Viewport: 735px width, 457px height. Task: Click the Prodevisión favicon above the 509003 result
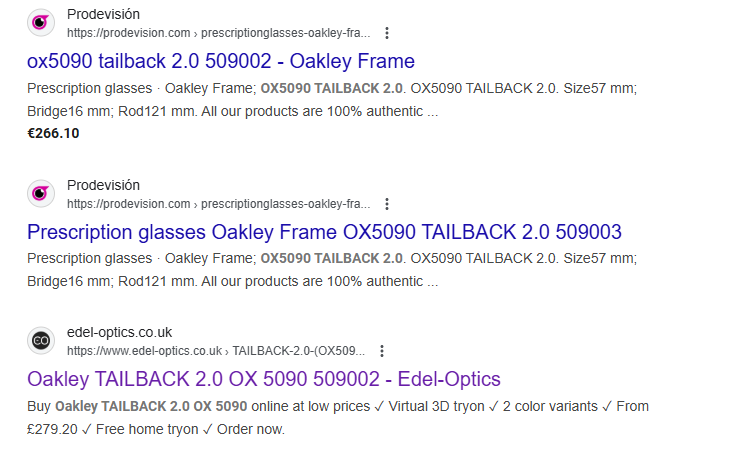coord(41,193)
